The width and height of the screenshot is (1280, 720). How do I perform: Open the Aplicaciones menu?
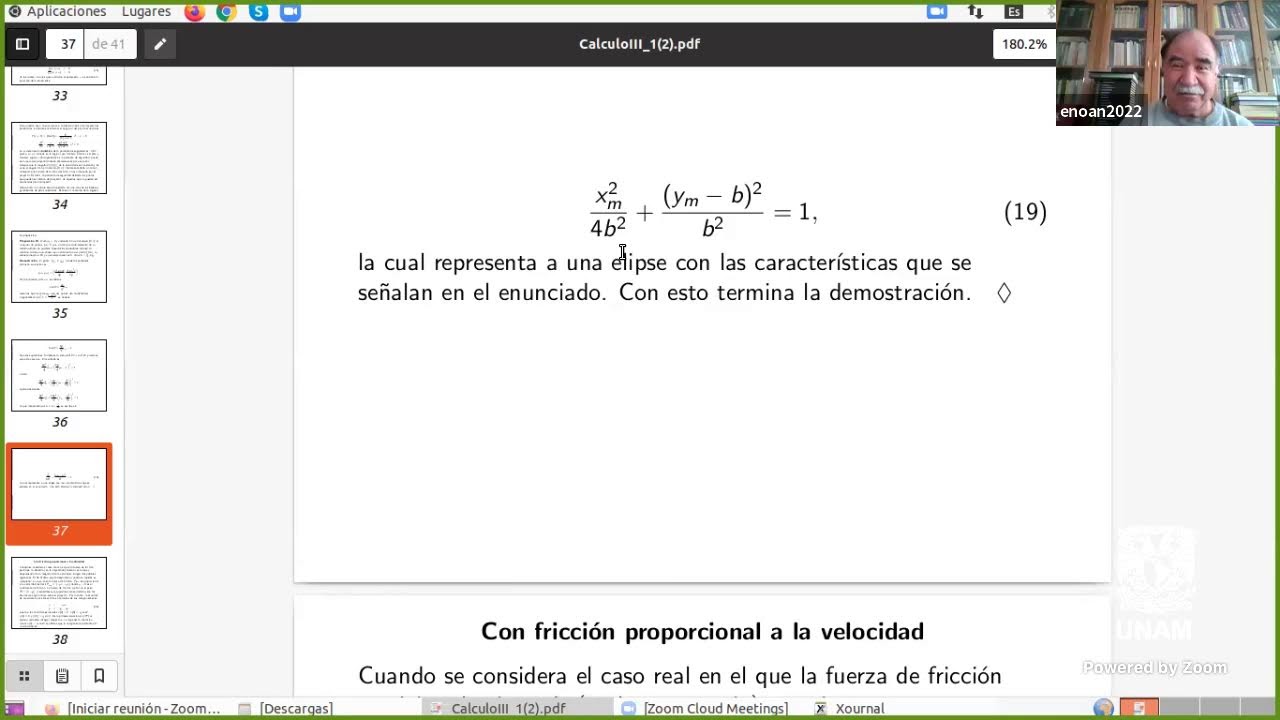57,11
